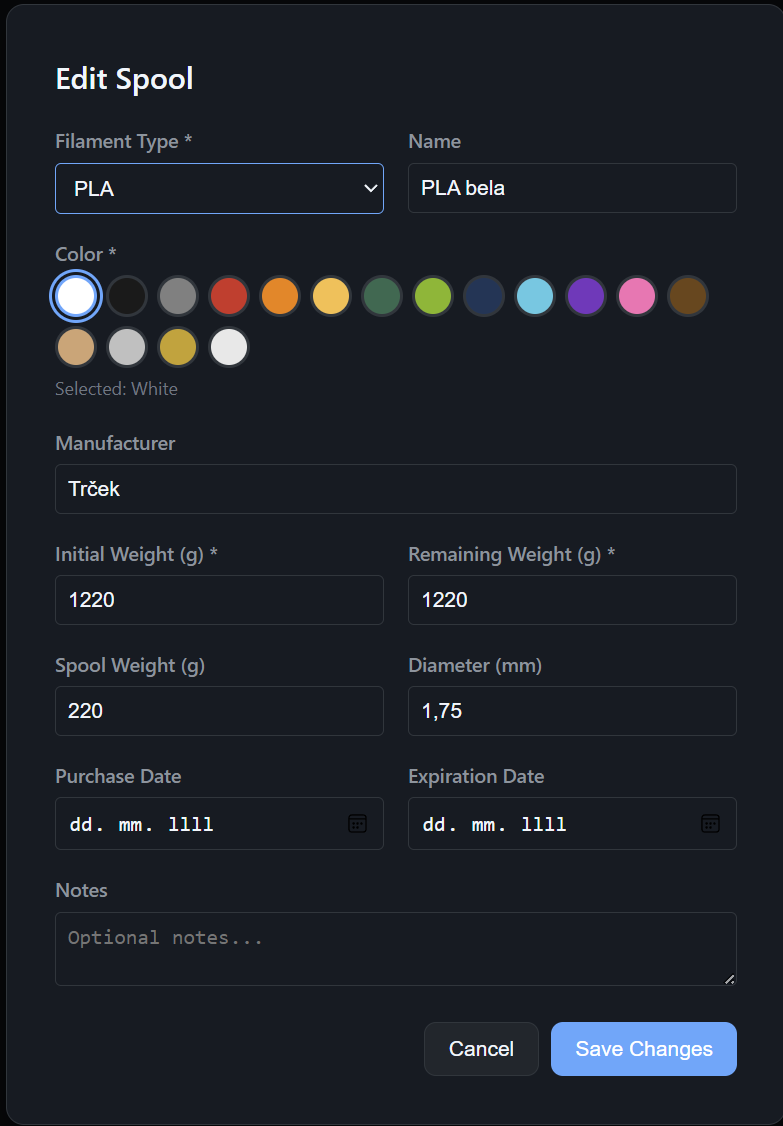Focus the Initial Weight input

click(219, 600)
